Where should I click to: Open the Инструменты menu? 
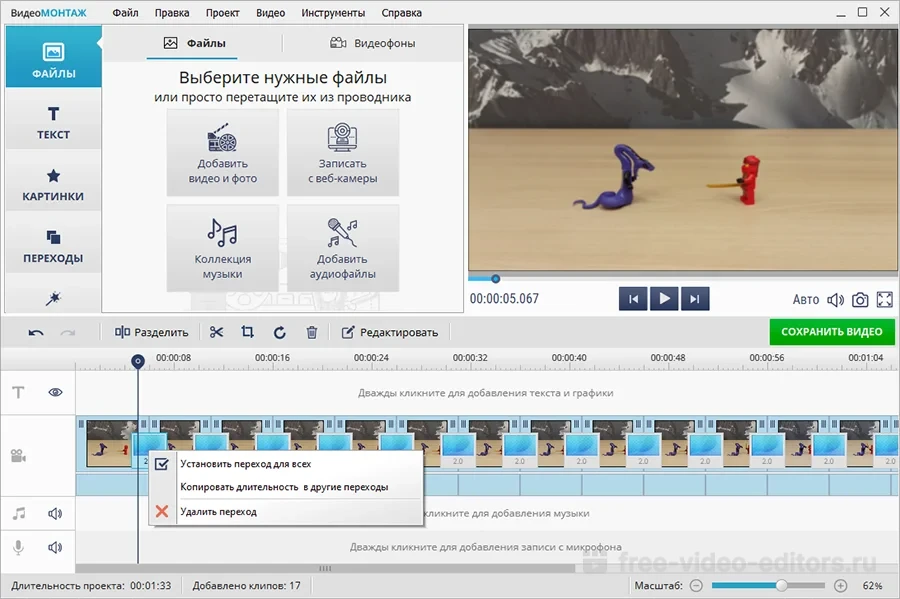tap(333, 13)
